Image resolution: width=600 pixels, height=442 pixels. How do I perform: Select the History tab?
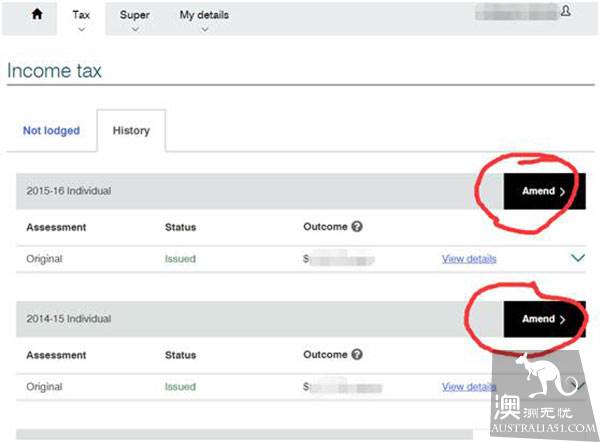point(131,130)
